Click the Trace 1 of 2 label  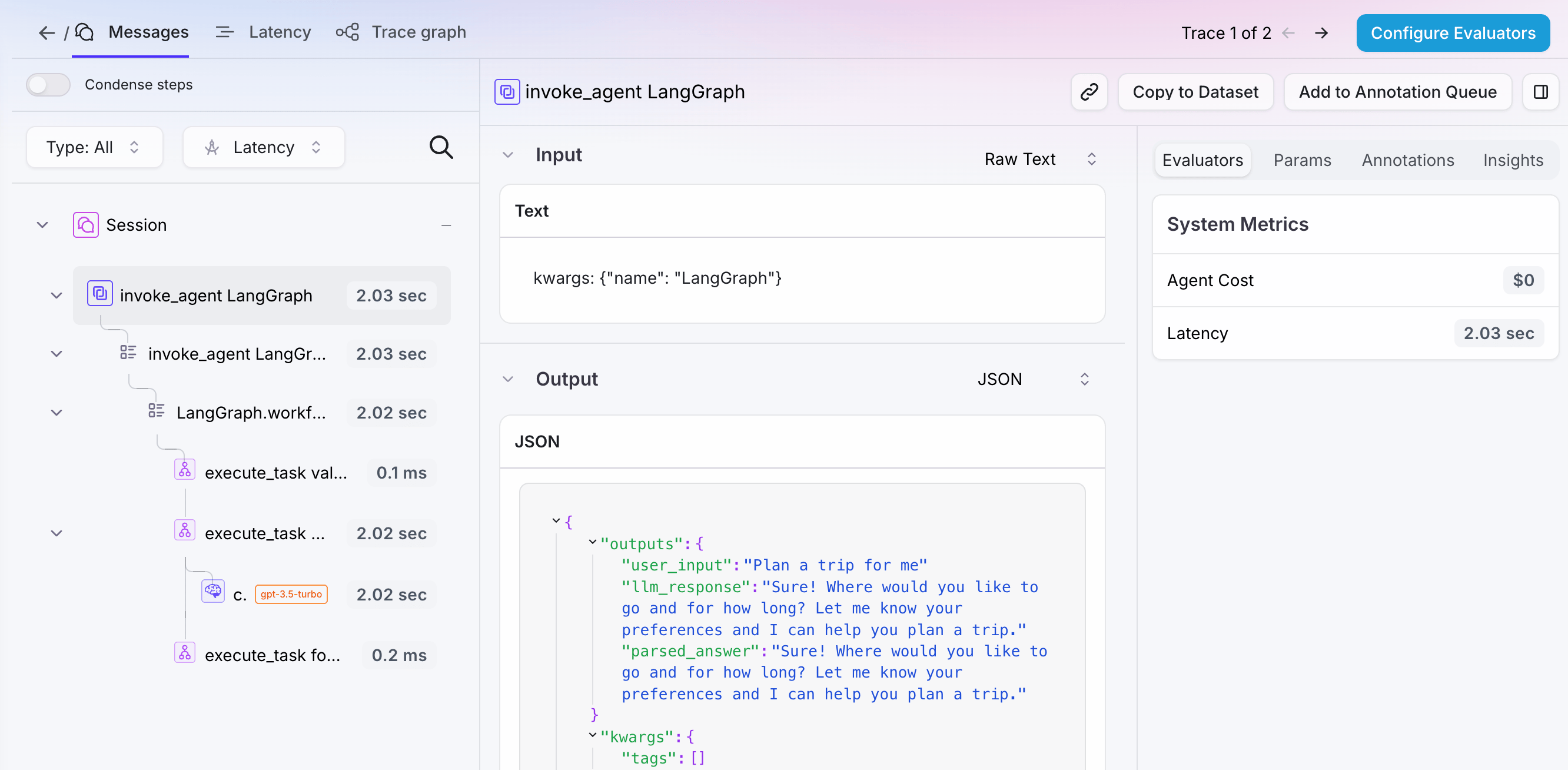coord(1226,33)
